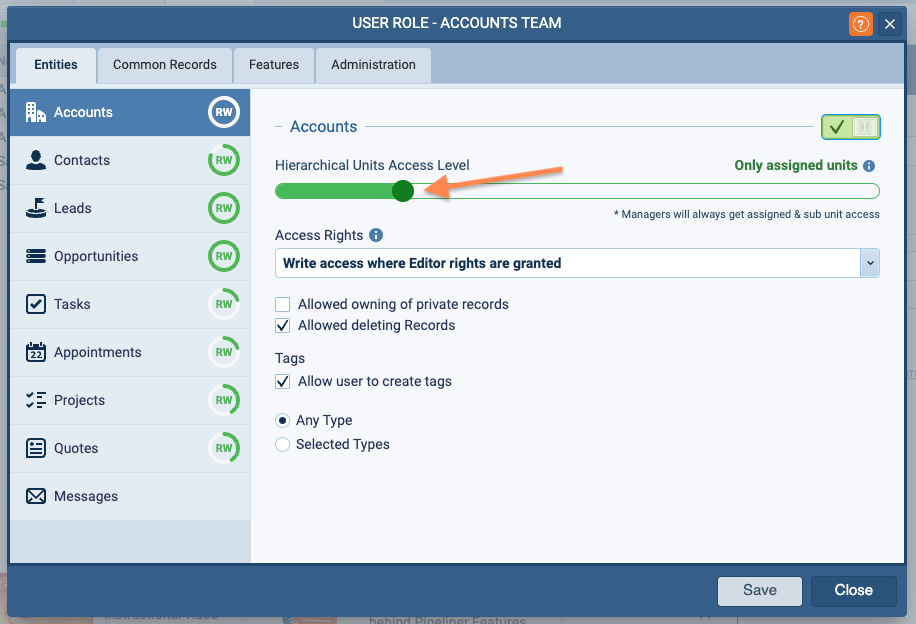Click the Messages envelope icon
Image resolution: width=916 pixels, height=624 pixels.
tap(36, 496)
